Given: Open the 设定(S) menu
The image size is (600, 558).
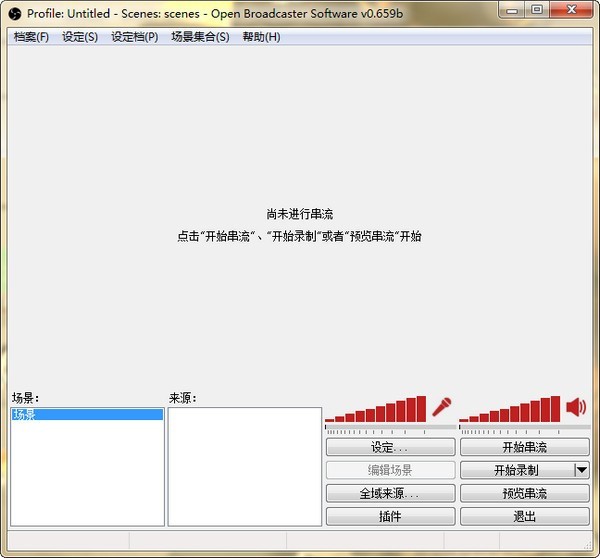Looking at the screenshot, I should 80,37.
